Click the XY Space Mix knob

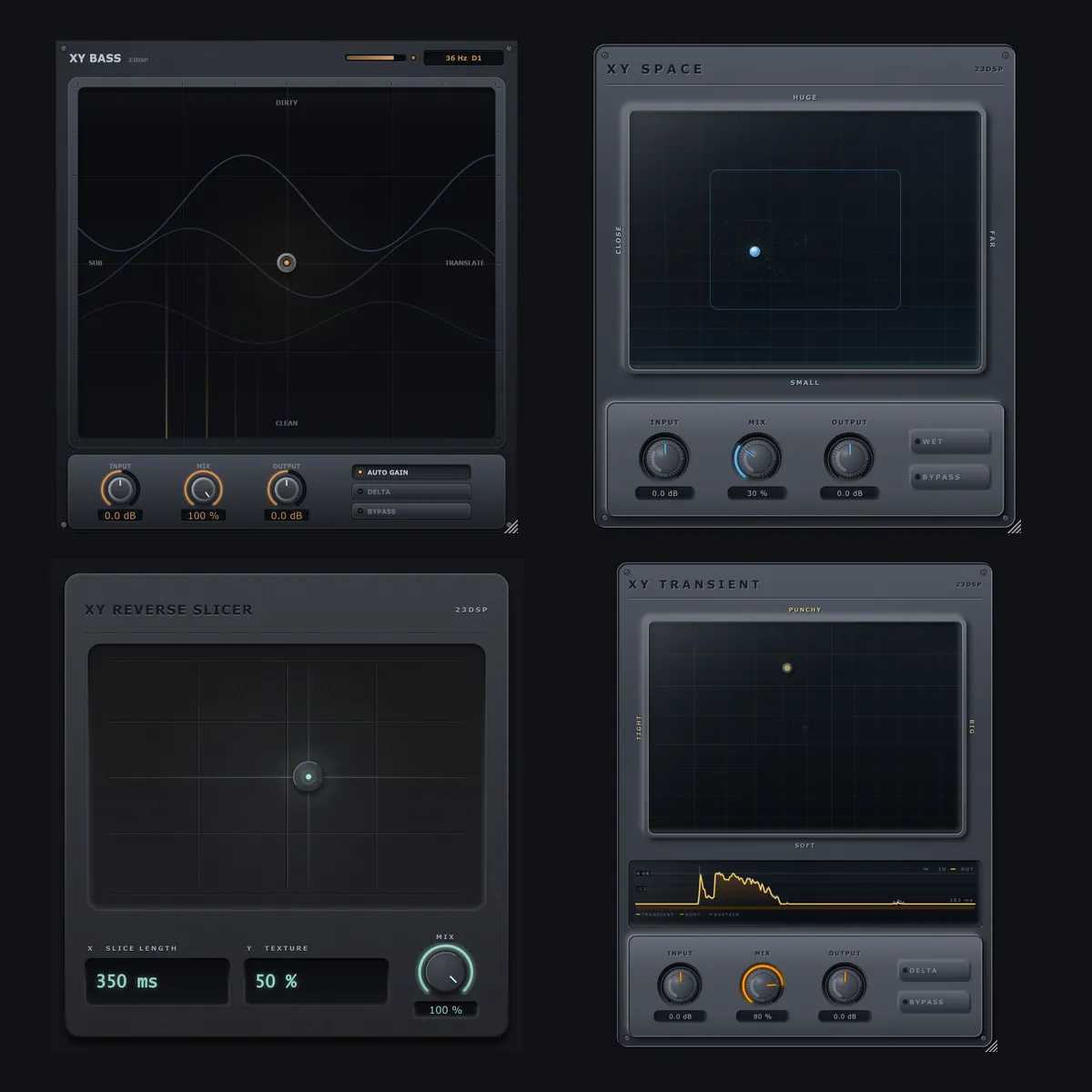pos(757,457)
